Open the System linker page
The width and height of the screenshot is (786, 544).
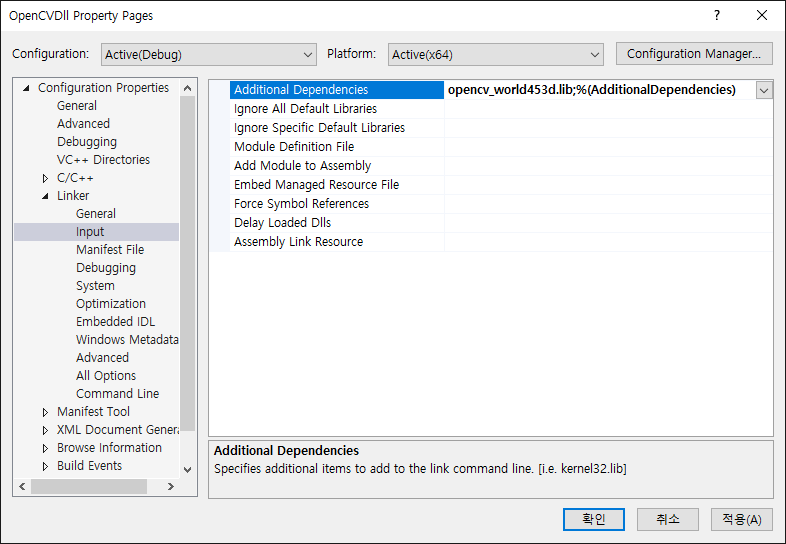(x=95, y=286)
